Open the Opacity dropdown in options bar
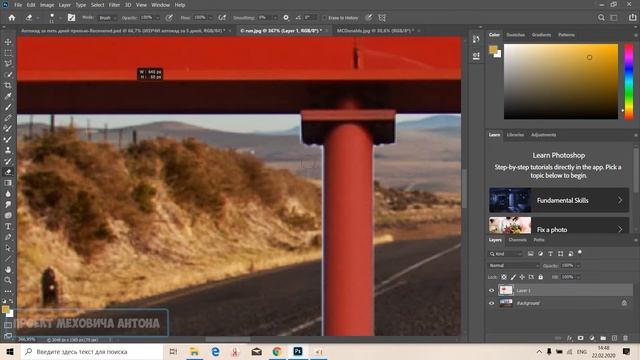The image size is (640, 360). (157, 18)
